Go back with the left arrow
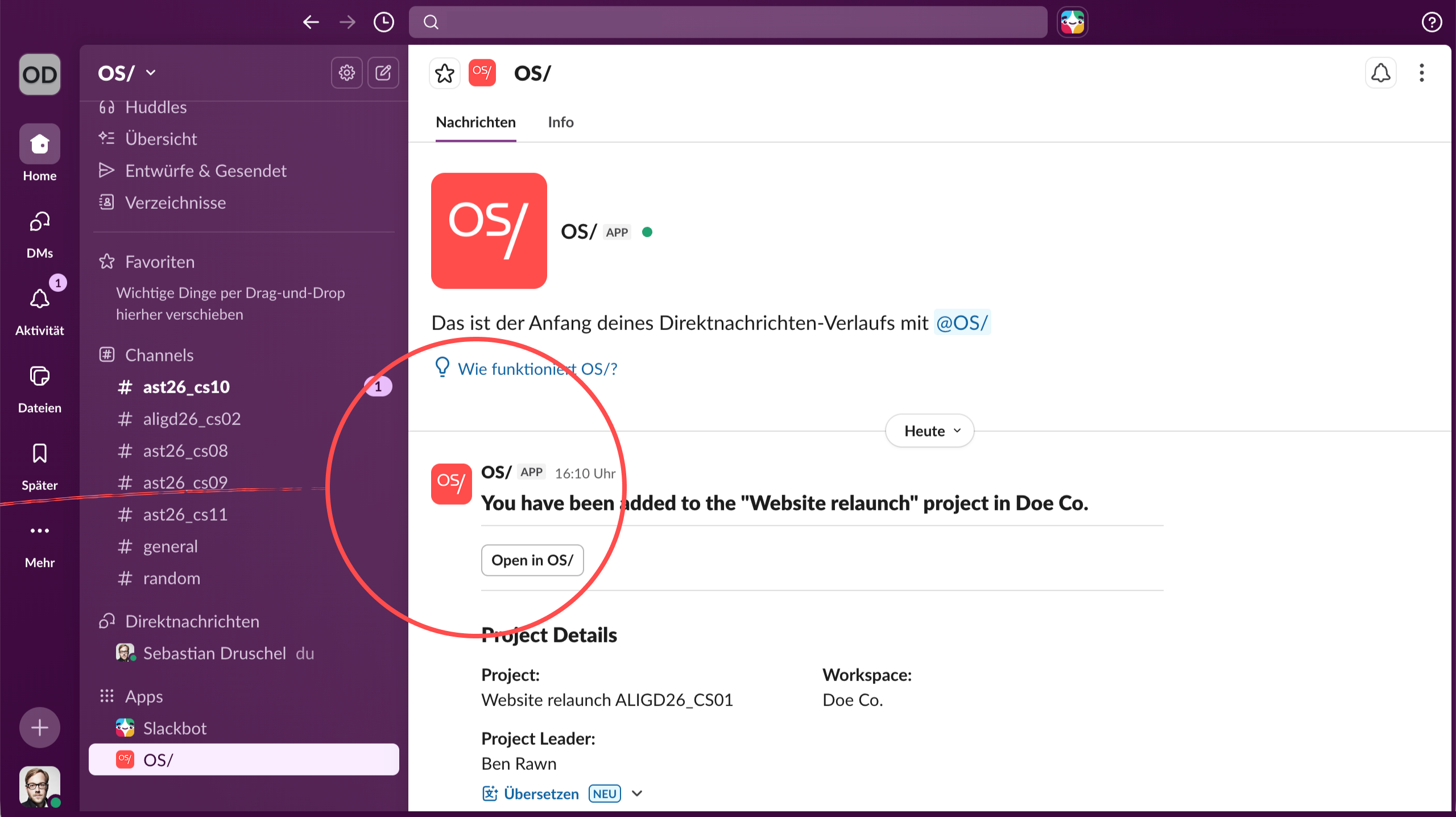This screenshot has width=1456, height=817. (x=311, y=22)
